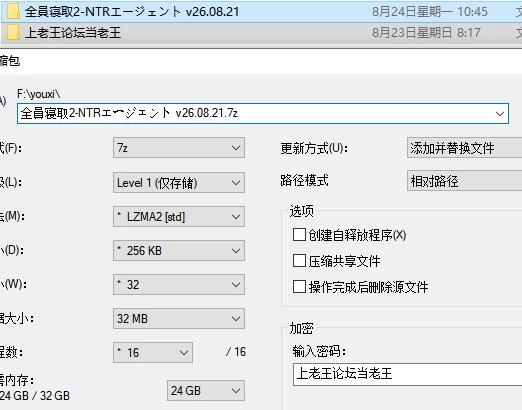
Task: Select folder icon of 上老王论坛当老王
Action: [x=13, y=33]
